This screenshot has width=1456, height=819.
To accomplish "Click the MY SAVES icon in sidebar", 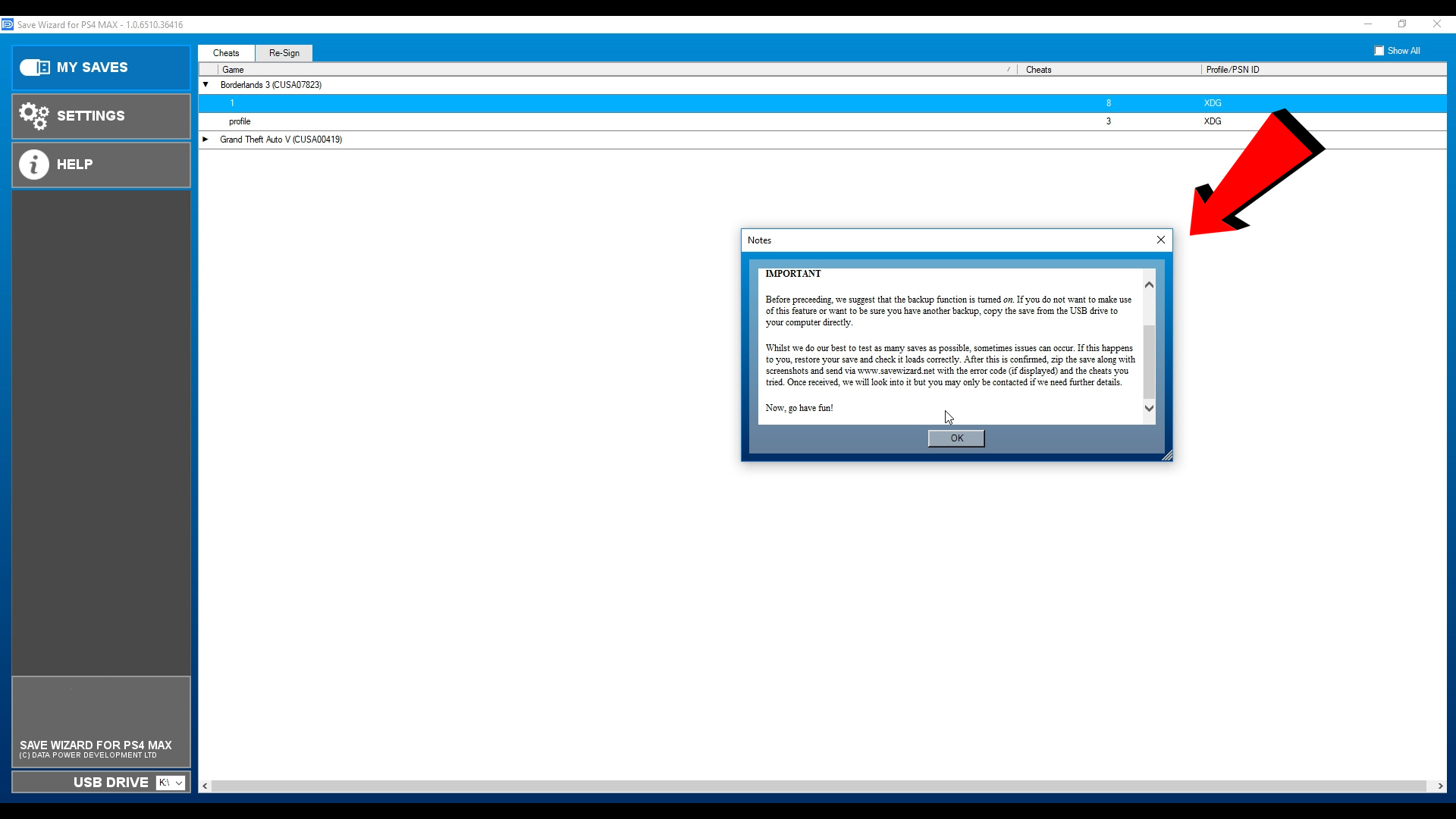I will [34, 67].
